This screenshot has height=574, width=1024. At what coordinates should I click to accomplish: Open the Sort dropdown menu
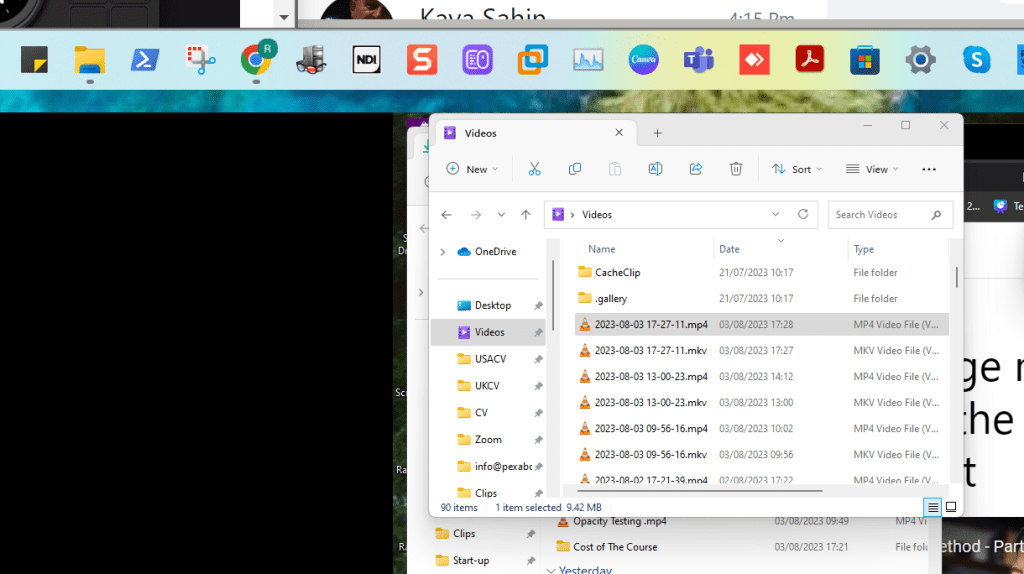[x=796, y=169]
